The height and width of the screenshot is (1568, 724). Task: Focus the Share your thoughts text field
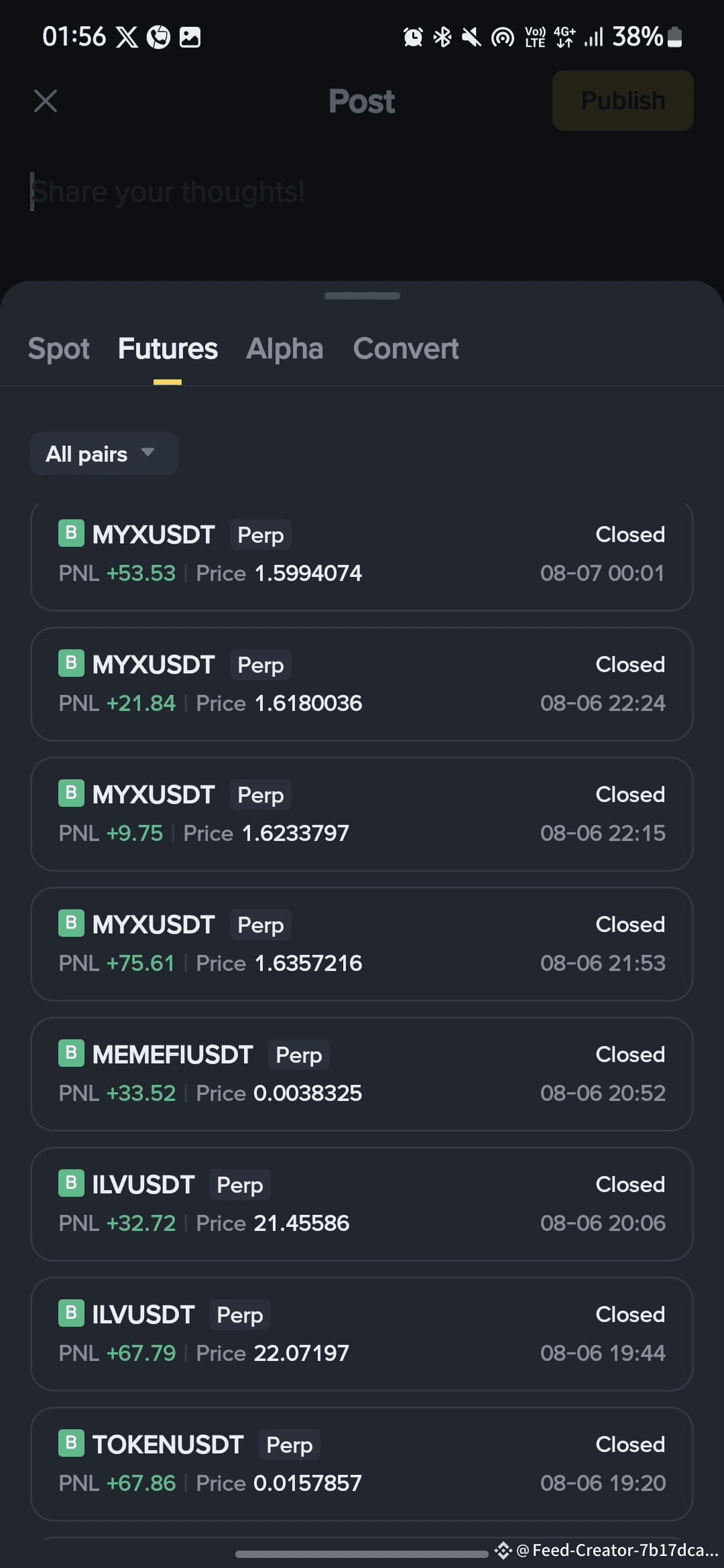(362, 192)
